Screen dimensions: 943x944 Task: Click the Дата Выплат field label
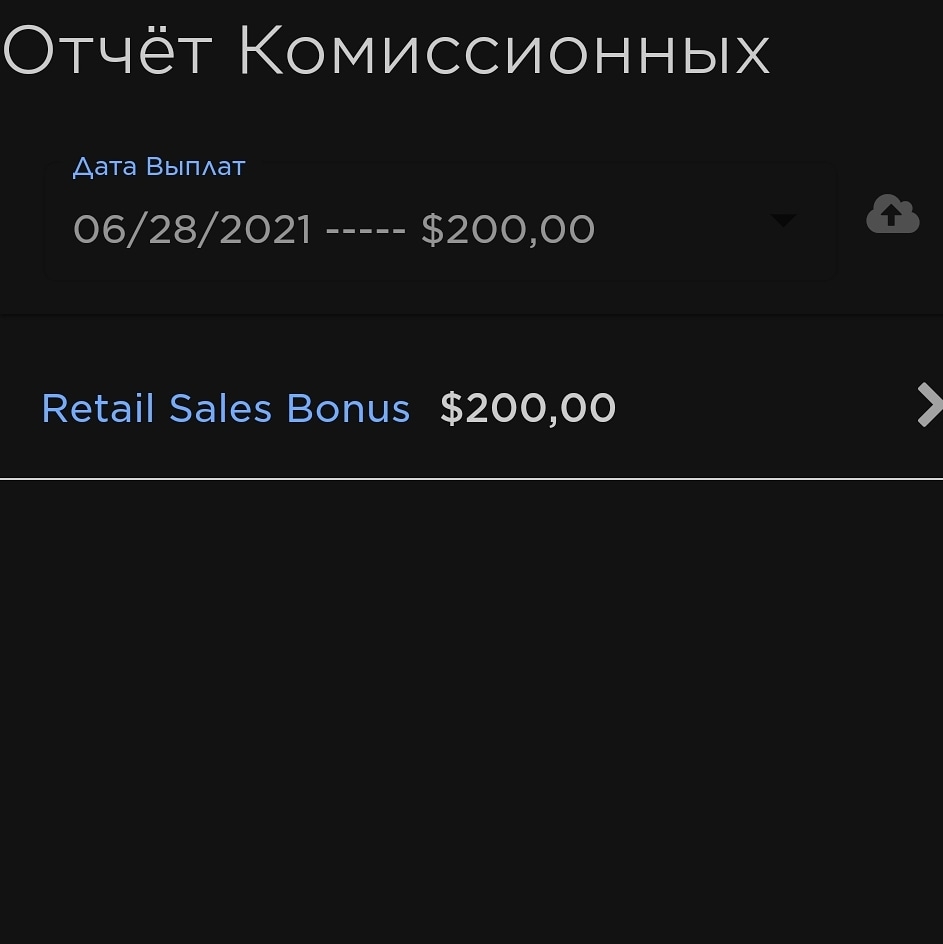coord(159,166)
